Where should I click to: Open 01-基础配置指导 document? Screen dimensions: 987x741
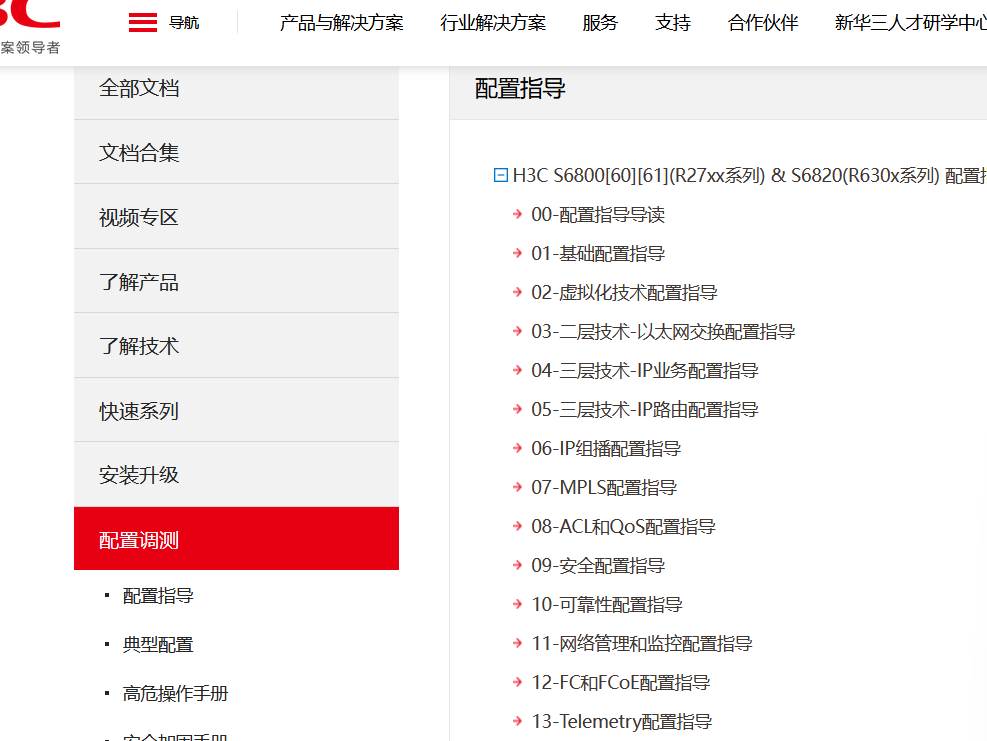pyautogui.click(x=598, y=254)
